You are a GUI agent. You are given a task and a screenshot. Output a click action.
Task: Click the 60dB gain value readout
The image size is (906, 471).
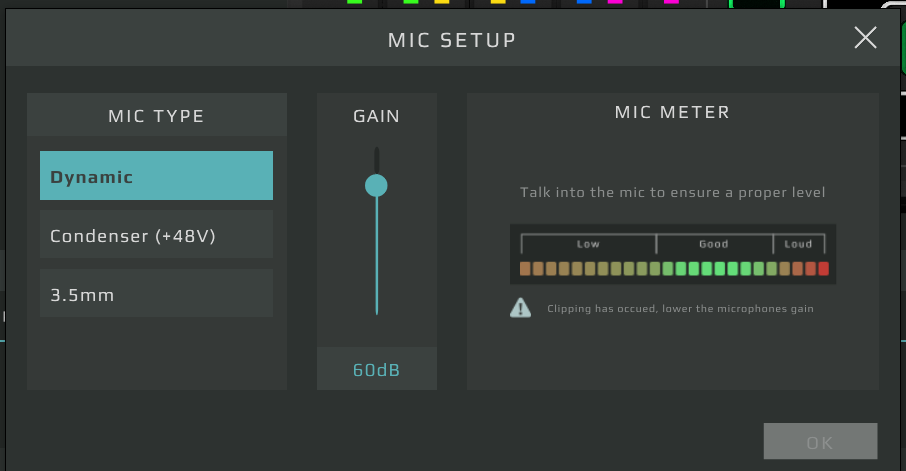tap(376, 370)
